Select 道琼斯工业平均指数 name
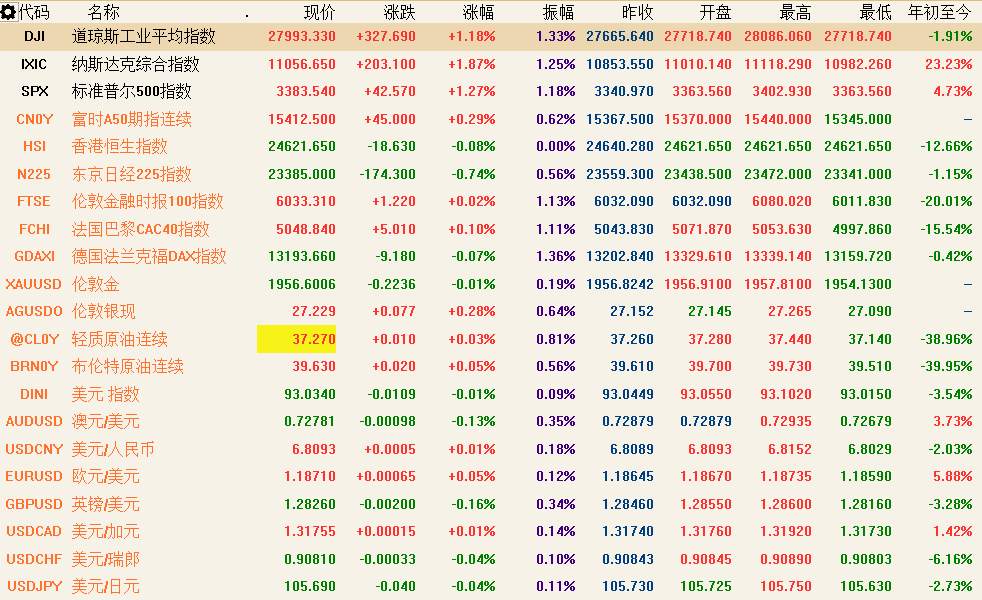Screen dimensions: 982x600 [143, 36]
